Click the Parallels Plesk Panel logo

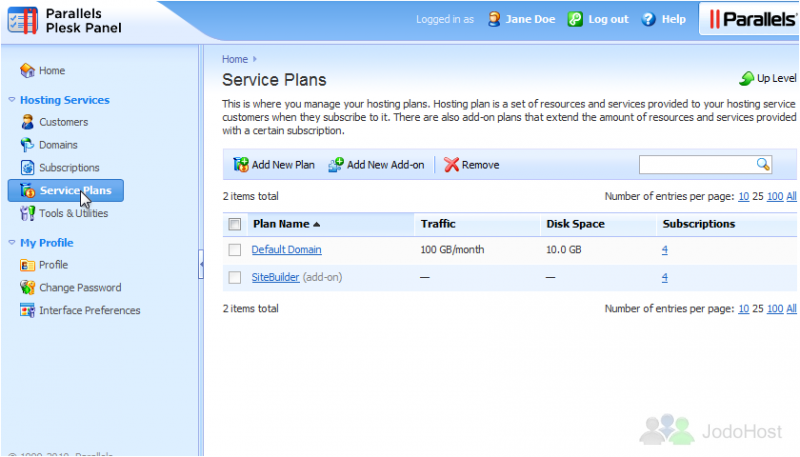65,21
